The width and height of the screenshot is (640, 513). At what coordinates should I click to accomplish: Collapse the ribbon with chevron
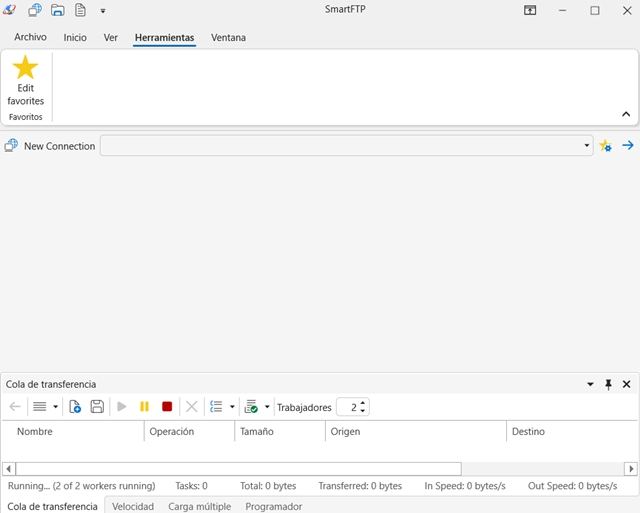[x=626, y=114]
